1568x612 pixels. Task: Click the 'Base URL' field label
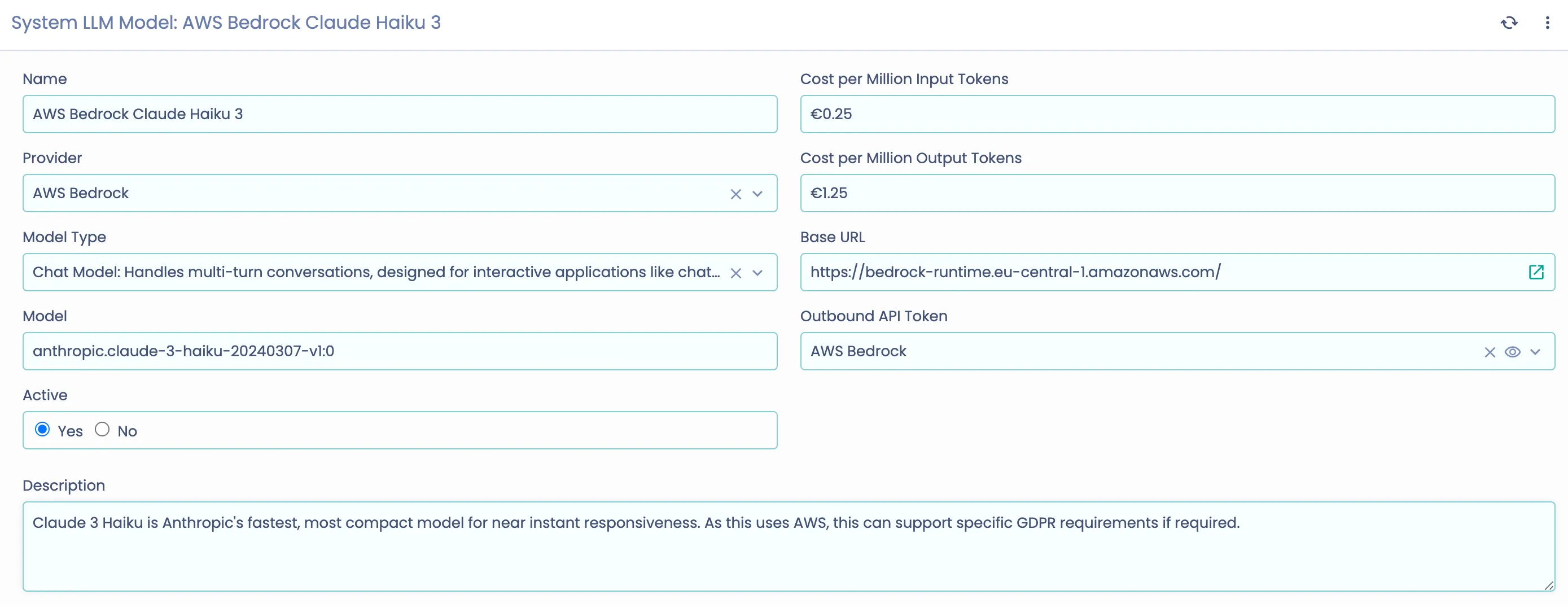[x=832, y=238]
